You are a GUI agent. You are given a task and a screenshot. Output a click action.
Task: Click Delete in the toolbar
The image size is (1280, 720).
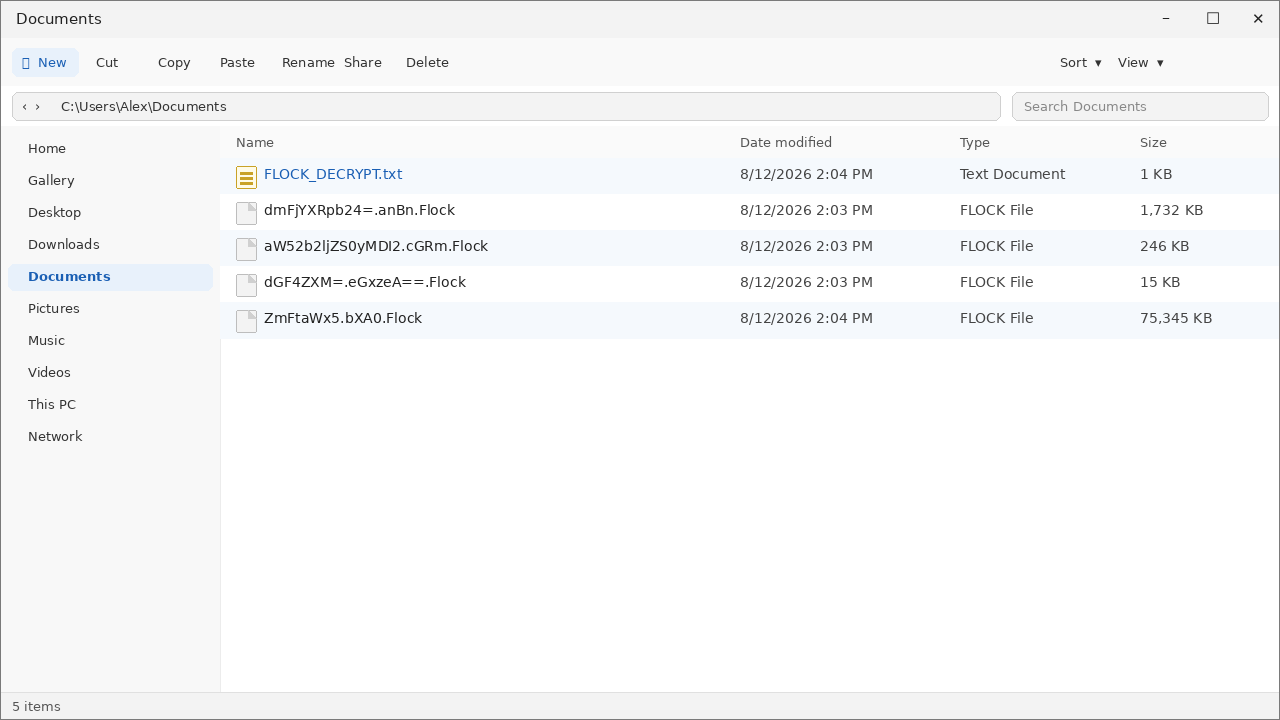tap(427, 62)
